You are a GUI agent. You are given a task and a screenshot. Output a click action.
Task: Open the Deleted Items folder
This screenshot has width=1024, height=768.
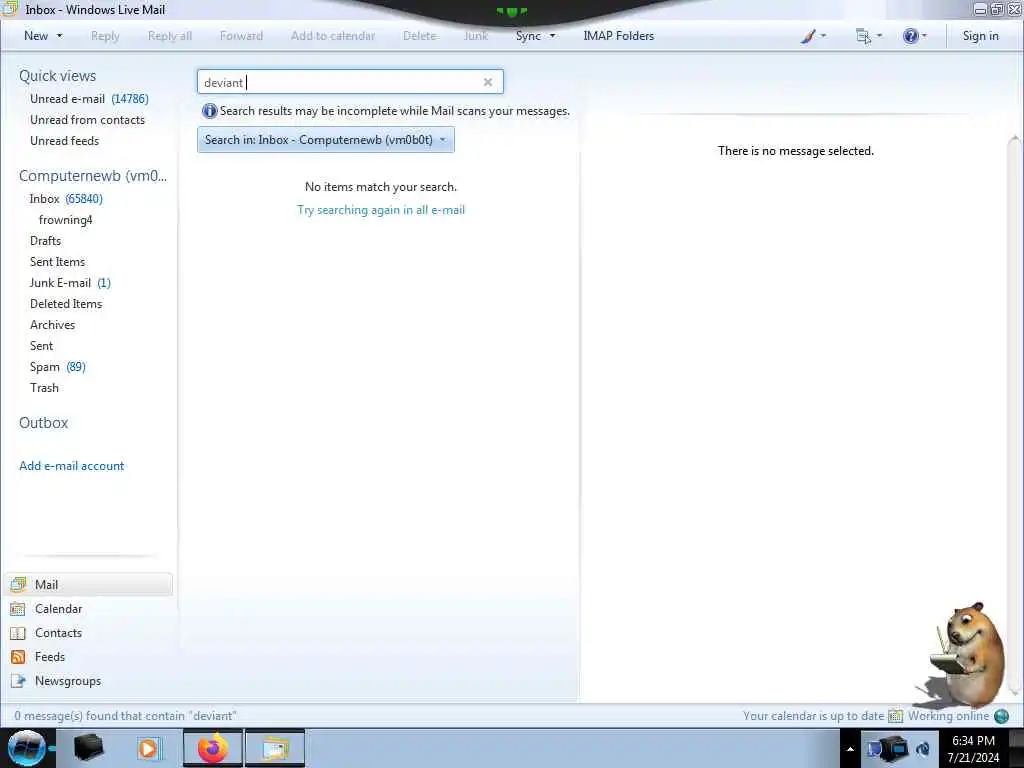coord(66,304)
